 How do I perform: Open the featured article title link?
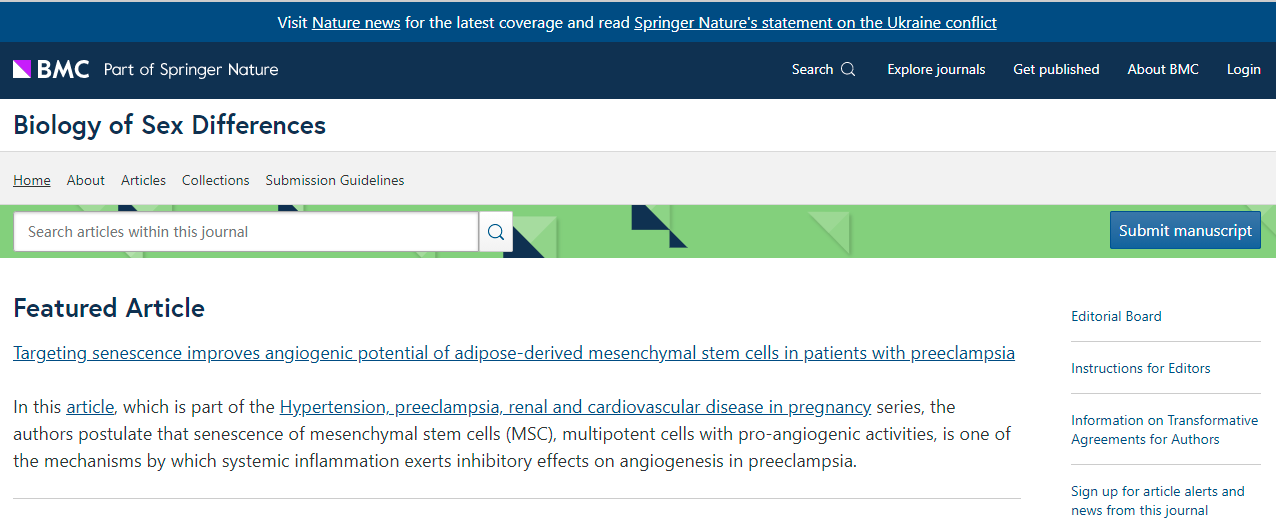514,353
